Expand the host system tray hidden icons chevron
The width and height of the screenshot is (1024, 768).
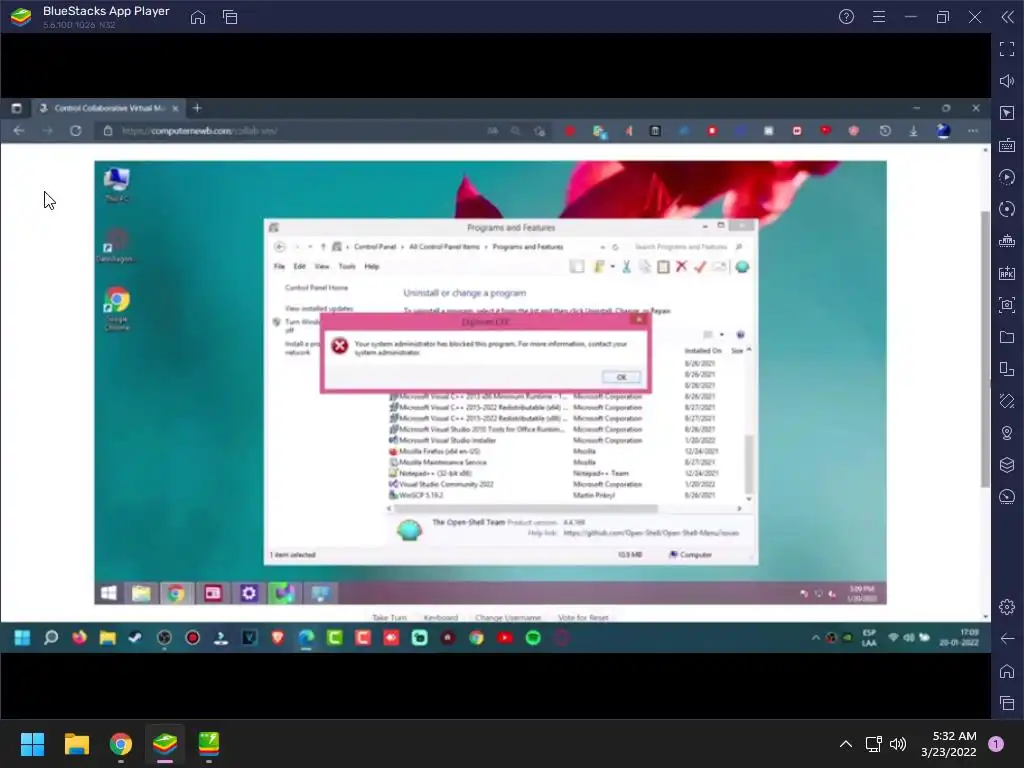point(845,744)
